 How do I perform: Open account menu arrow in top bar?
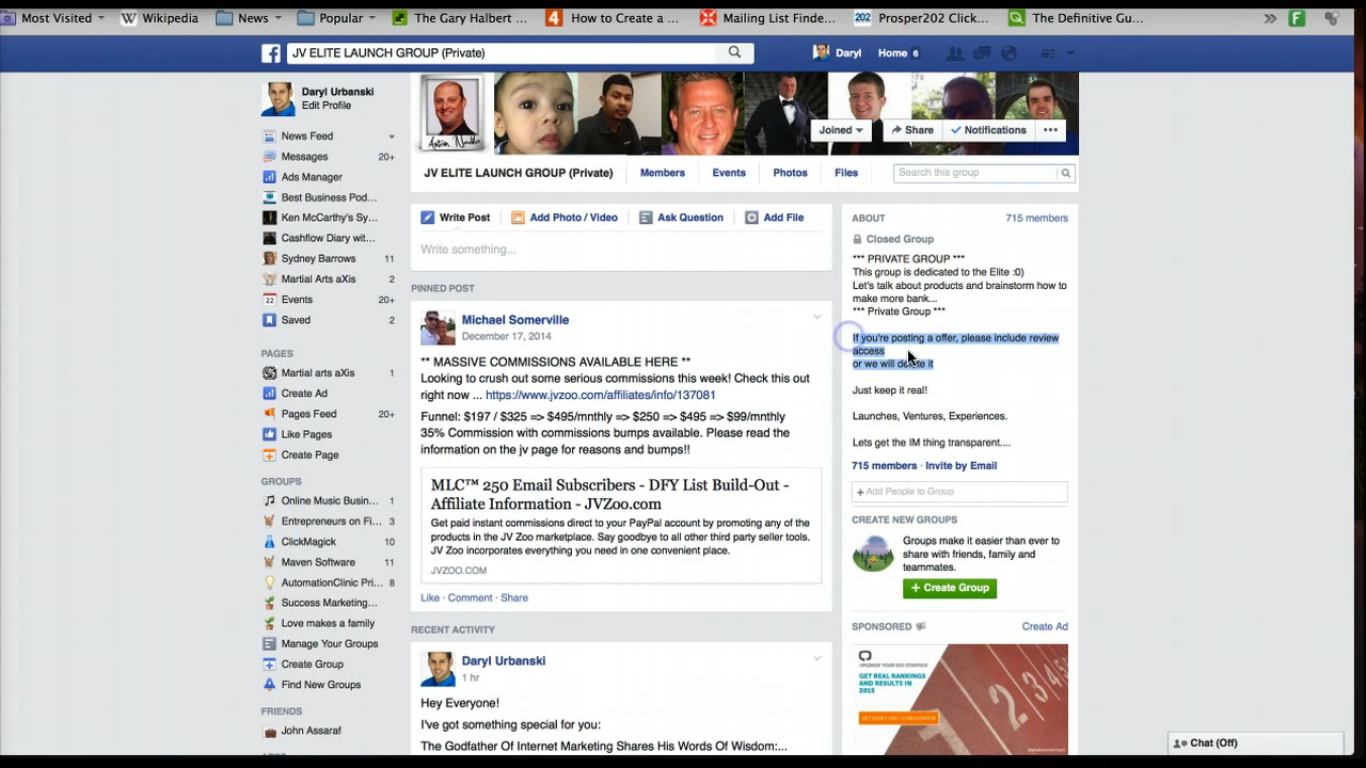(1070, 54)
